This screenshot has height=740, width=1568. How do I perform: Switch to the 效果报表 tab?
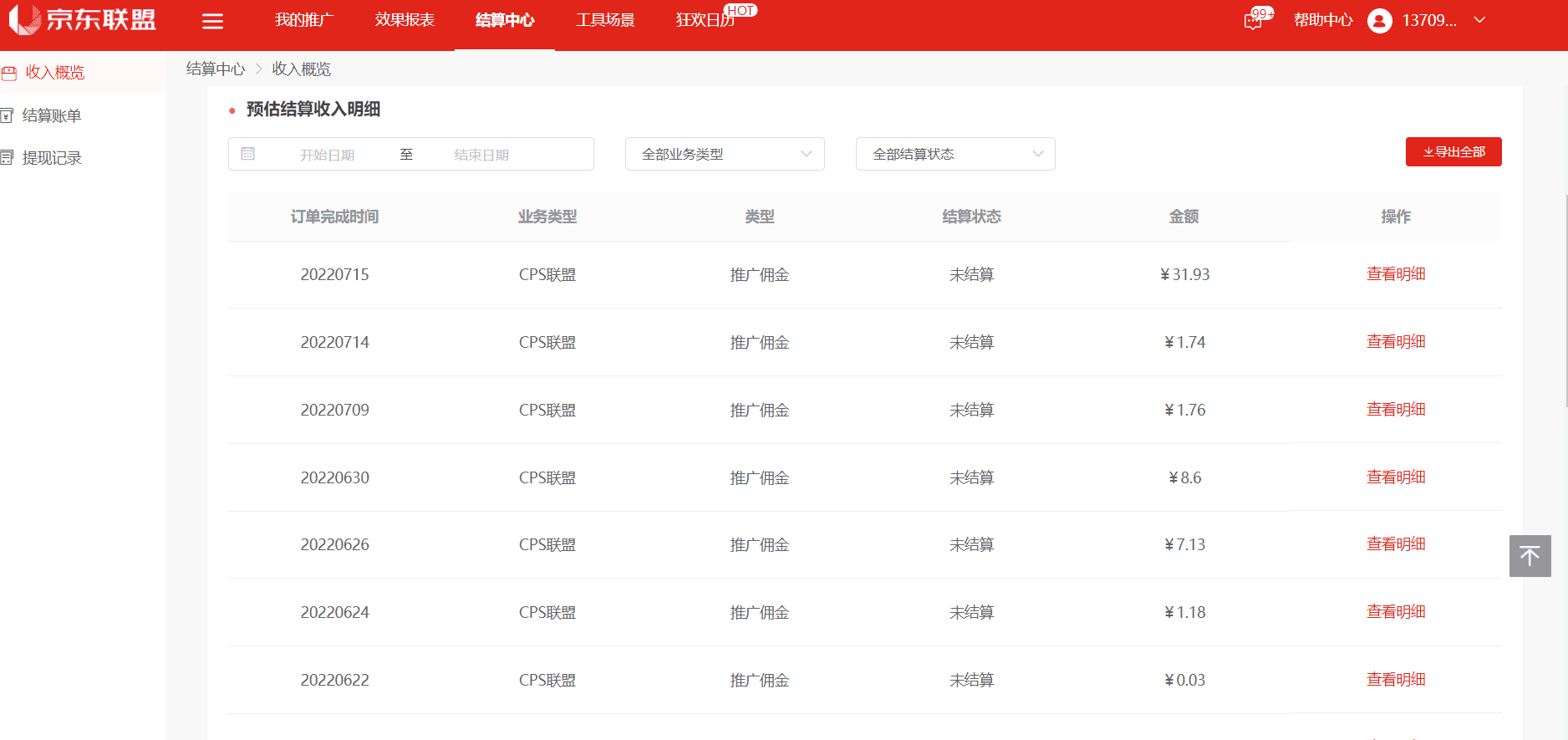point(405,20)
